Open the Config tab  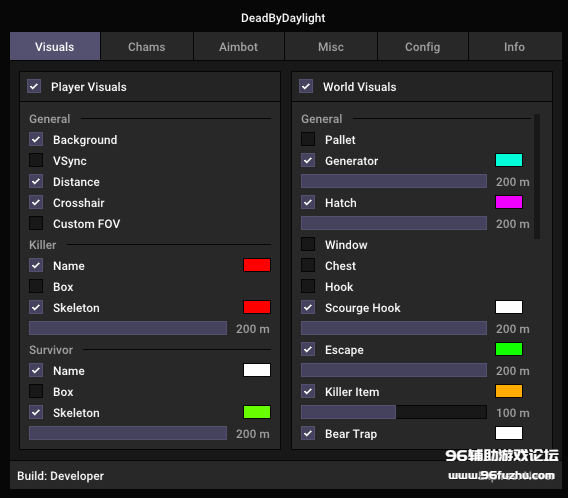click(x=422, y=46)
